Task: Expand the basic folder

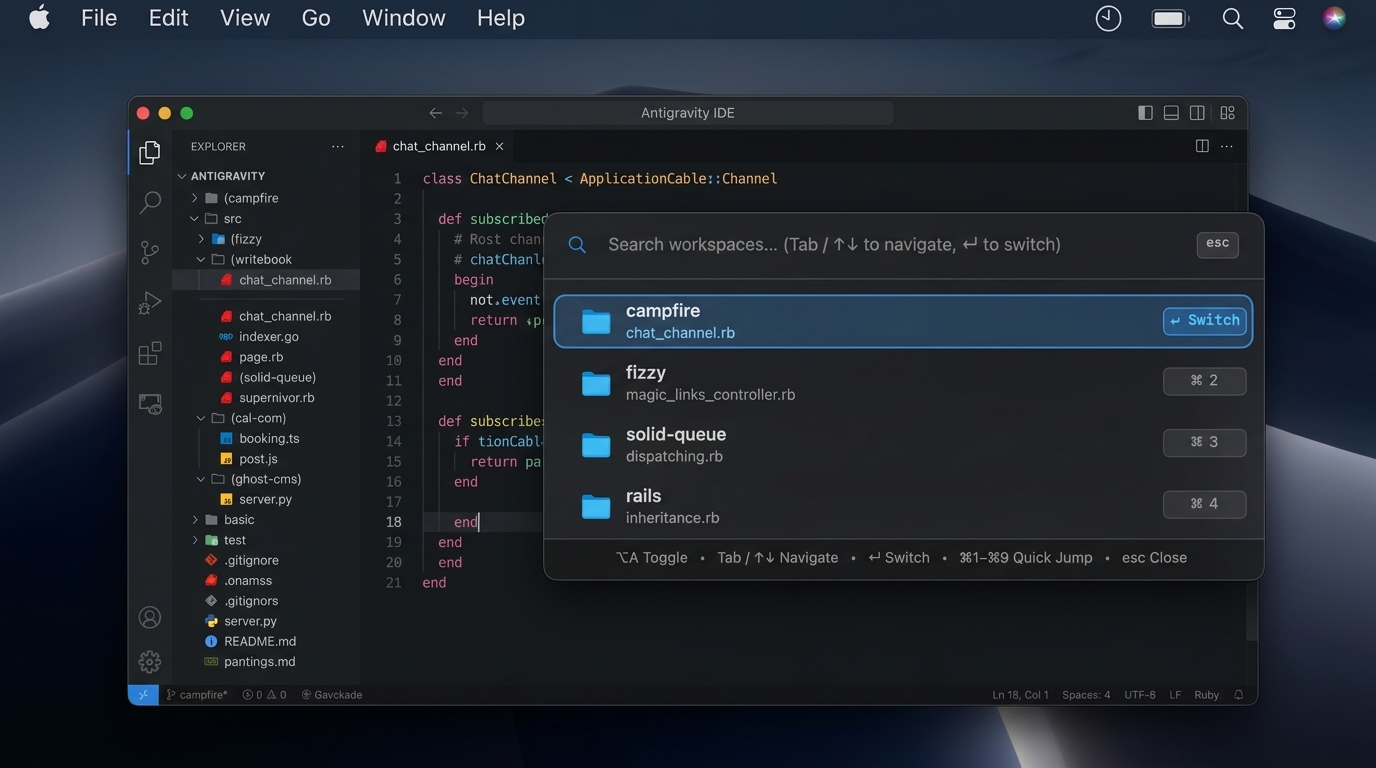Action: coord(194,520)
